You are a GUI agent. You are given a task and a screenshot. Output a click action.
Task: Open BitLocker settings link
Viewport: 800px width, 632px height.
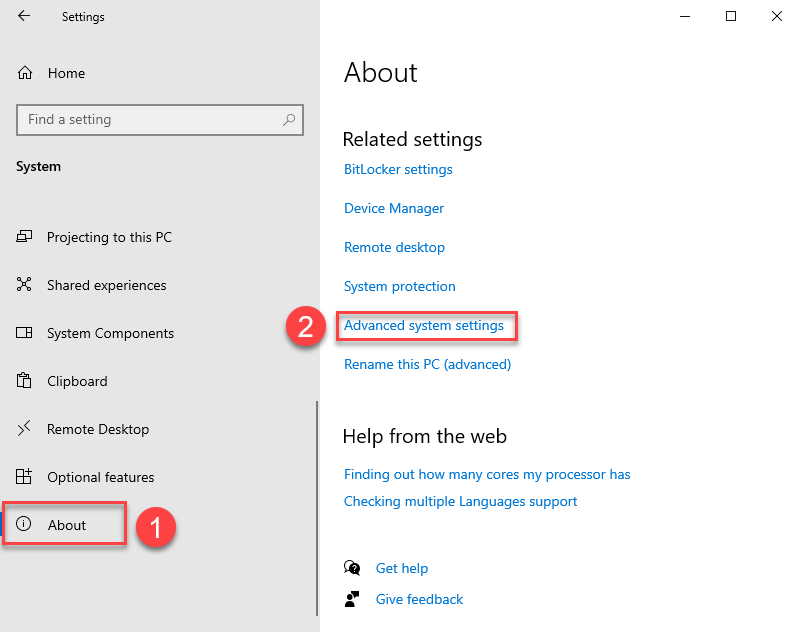point(398,169)
